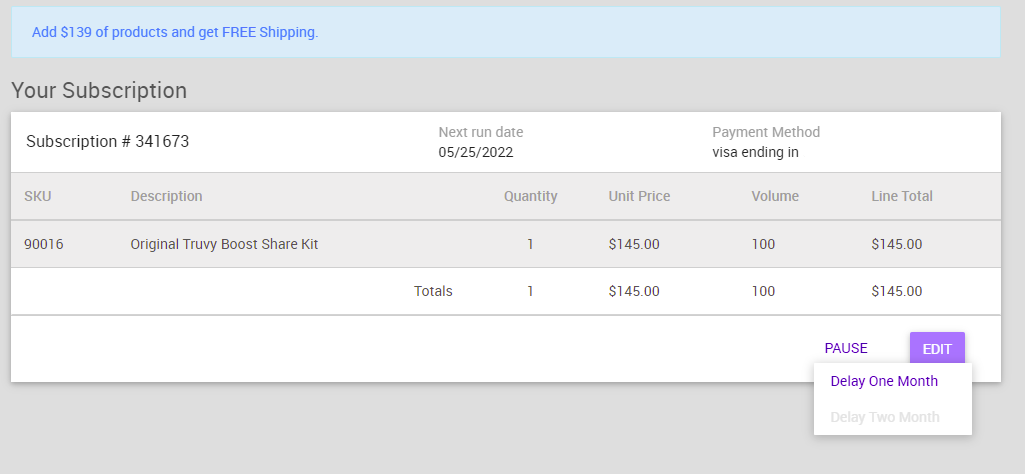The height and width of the screenshot is (474, 1025).
Task: Click the Unit Price column header
Action: (639, 196)
